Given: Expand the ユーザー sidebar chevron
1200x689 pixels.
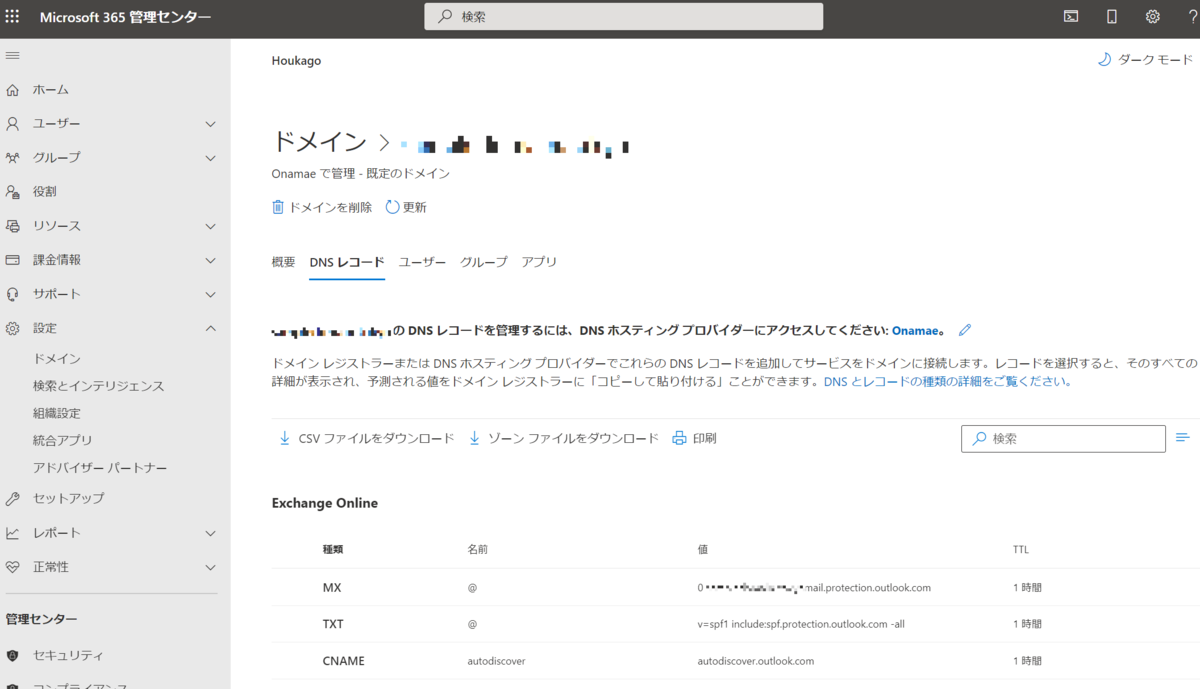Looking at the screenshot, I should [210, 124].
